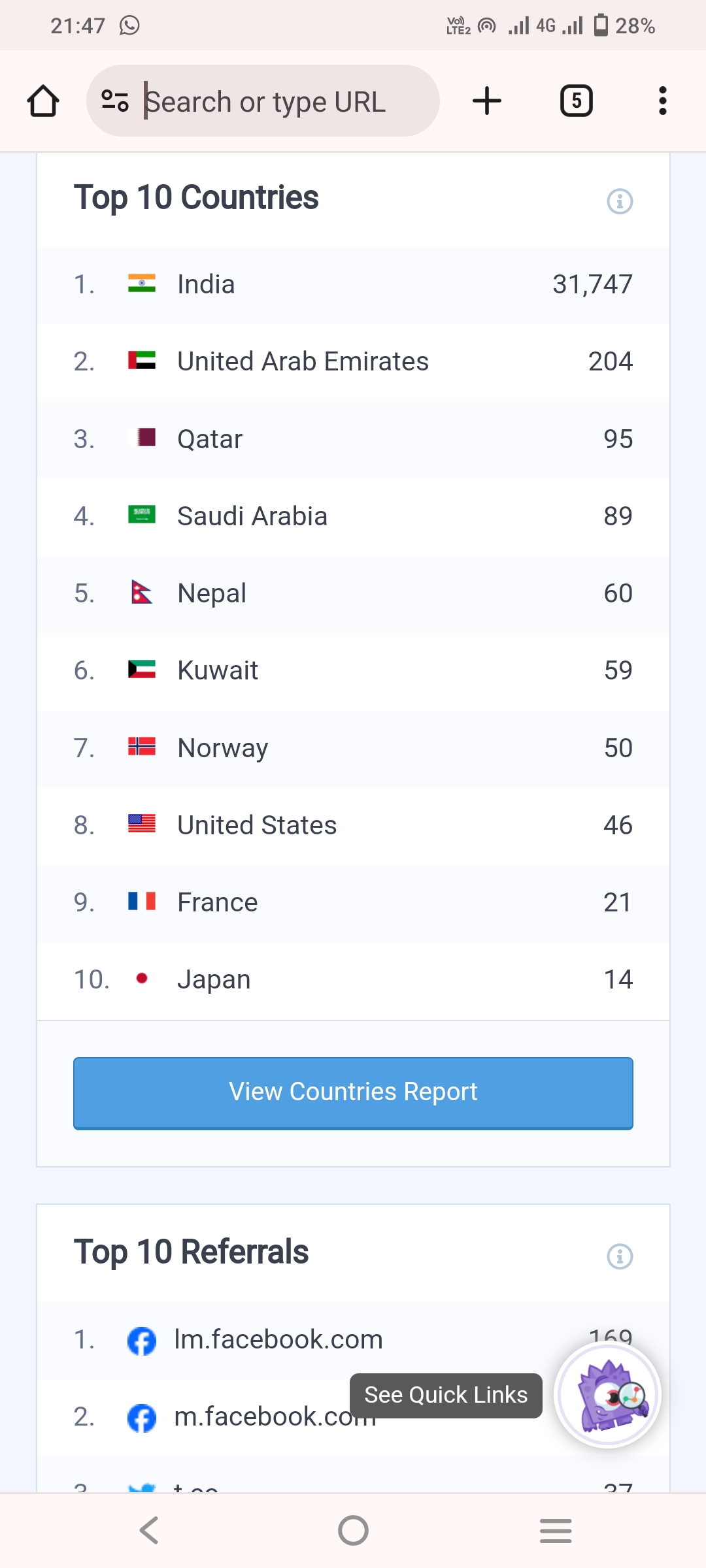Open Android recent apps menu button
Image resolution: width=706 pixels, height=1568 pixels.
point(556,1530)
